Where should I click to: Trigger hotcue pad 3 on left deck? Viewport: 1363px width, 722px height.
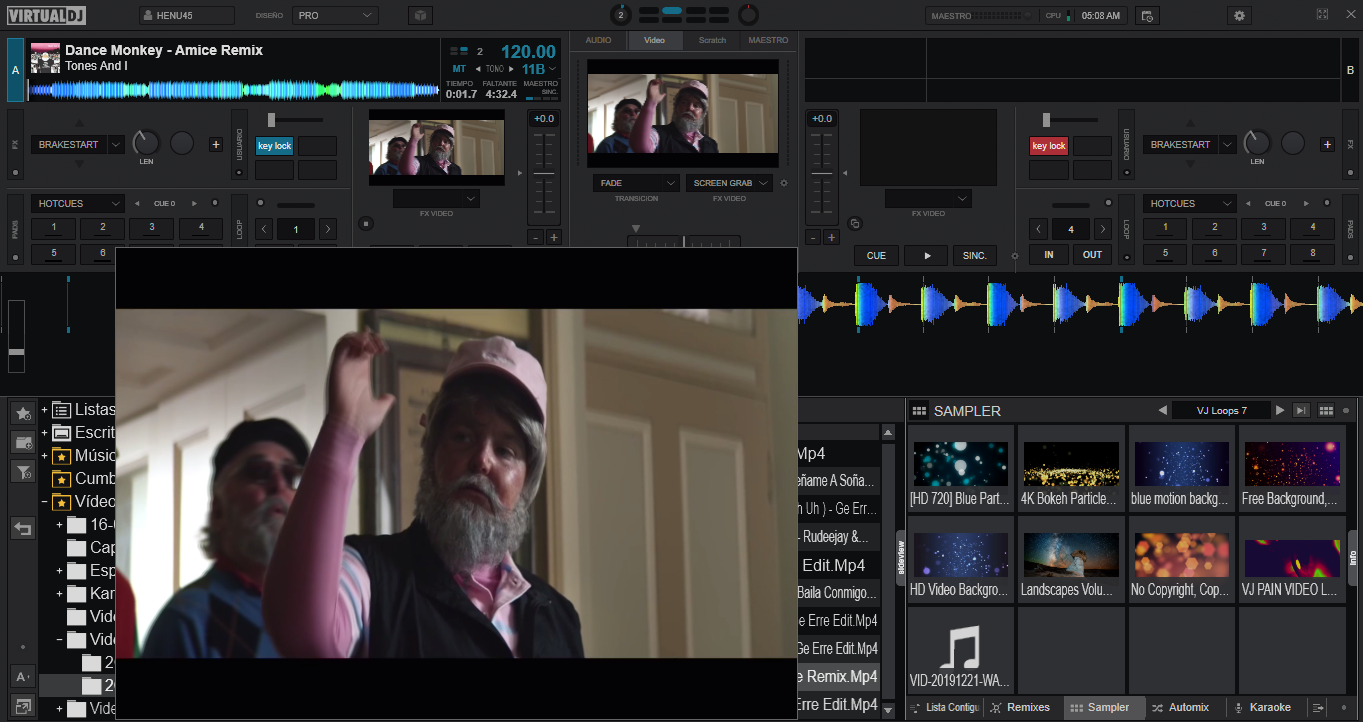pos(152,227)
